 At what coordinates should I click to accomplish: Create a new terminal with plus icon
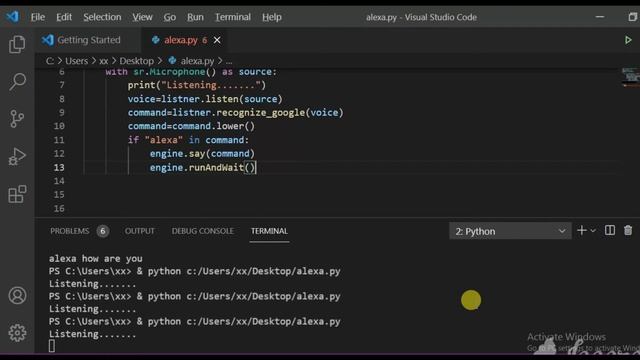[582, 231]
